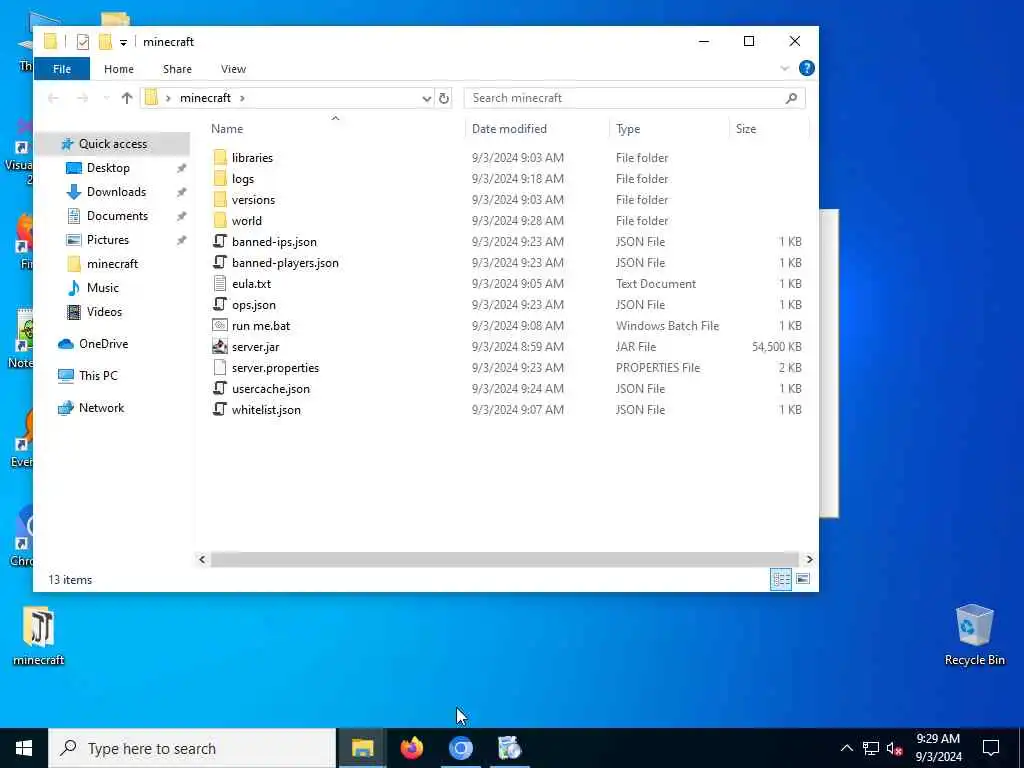The height and width of the screenshot is (768, 1024).
Task: Open the Home ribbon tab
Action: (x=119, y=69)
